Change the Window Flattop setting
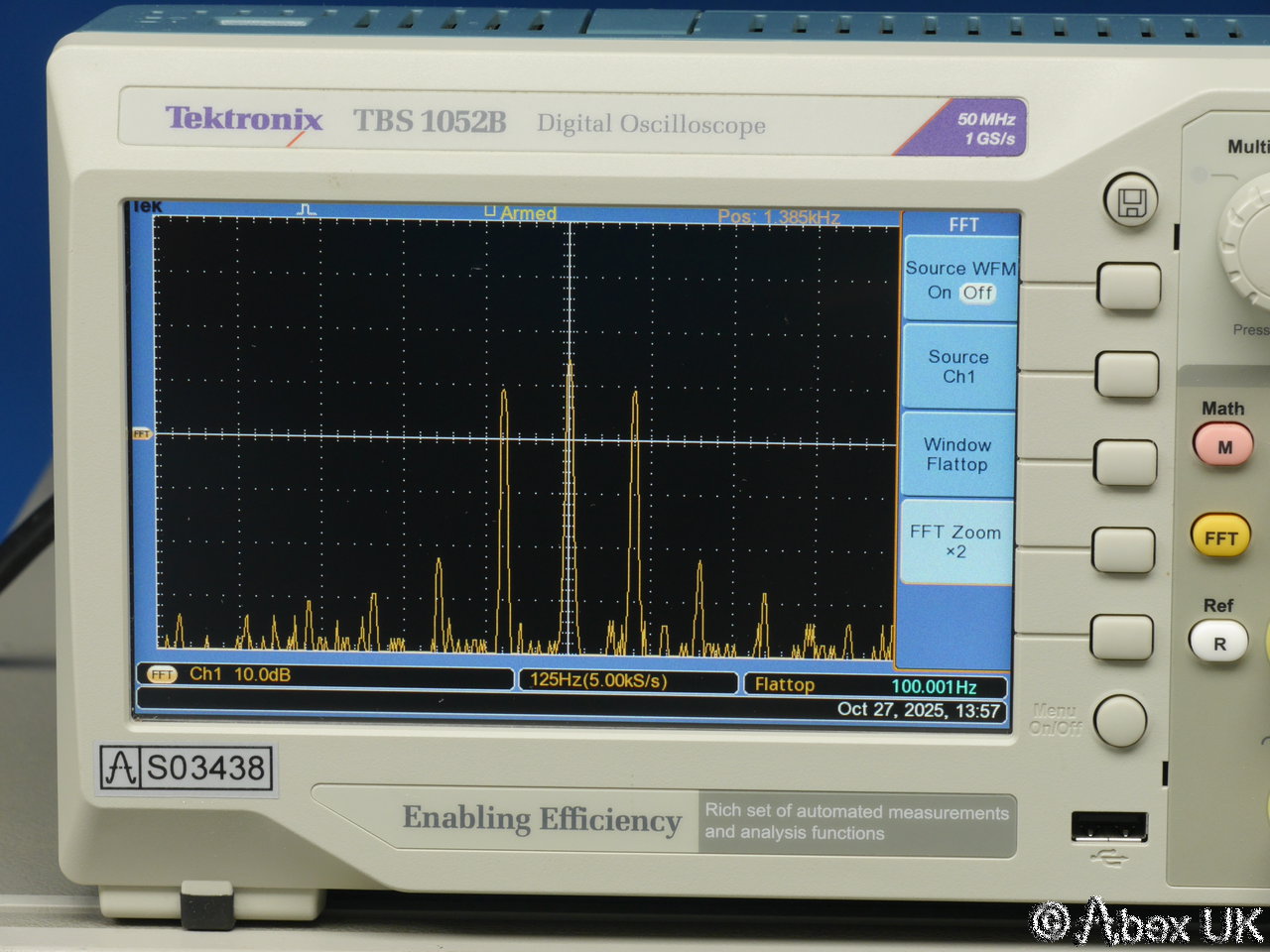1270x952 pixels. [956, 455]
